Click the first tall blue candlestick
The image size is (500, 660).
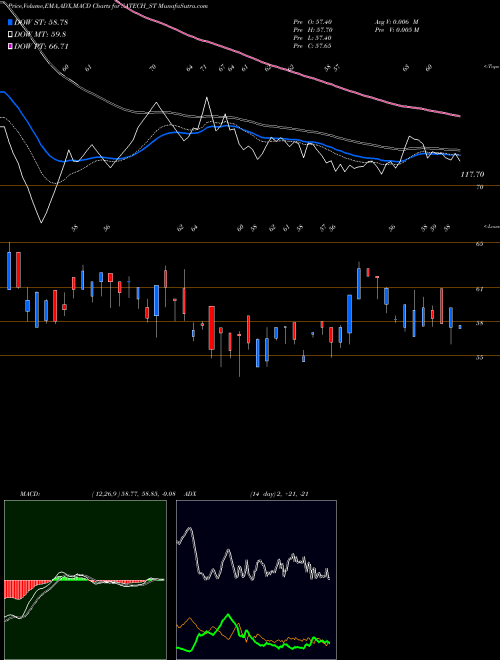click(9, 270)
